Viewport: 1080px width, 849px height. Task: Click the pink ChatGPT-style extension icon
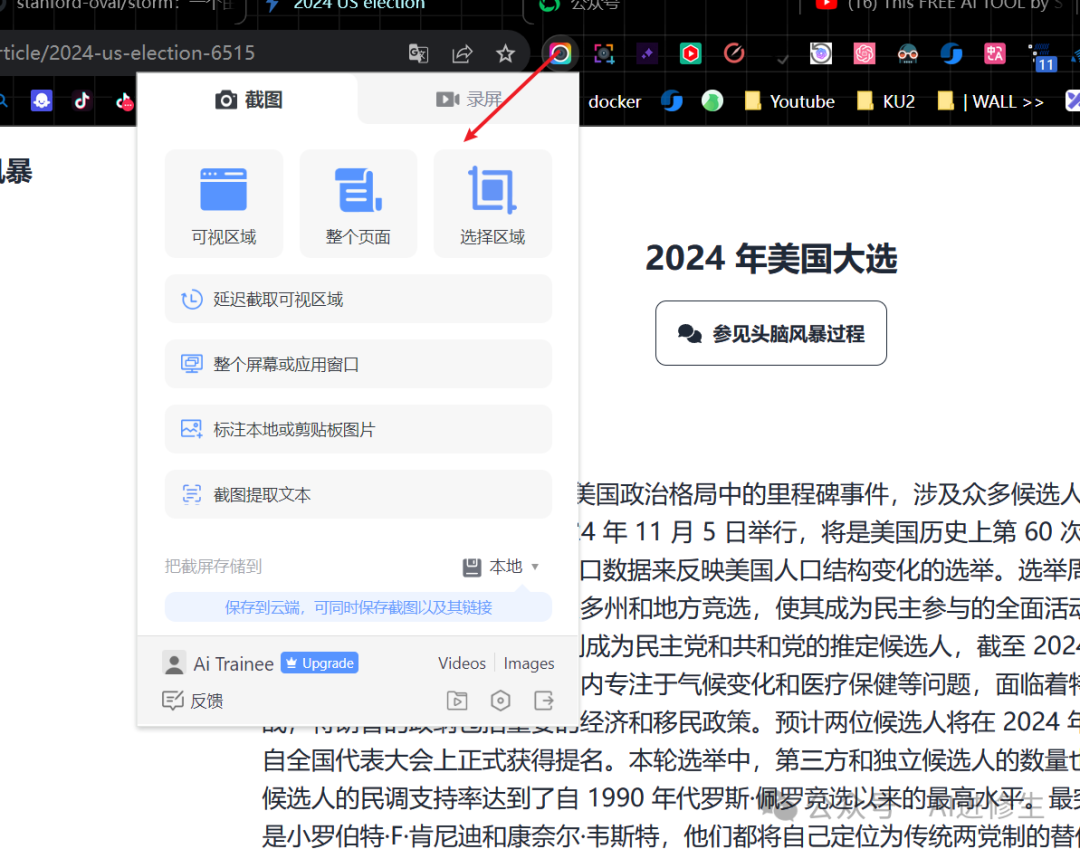pos(864,53)
